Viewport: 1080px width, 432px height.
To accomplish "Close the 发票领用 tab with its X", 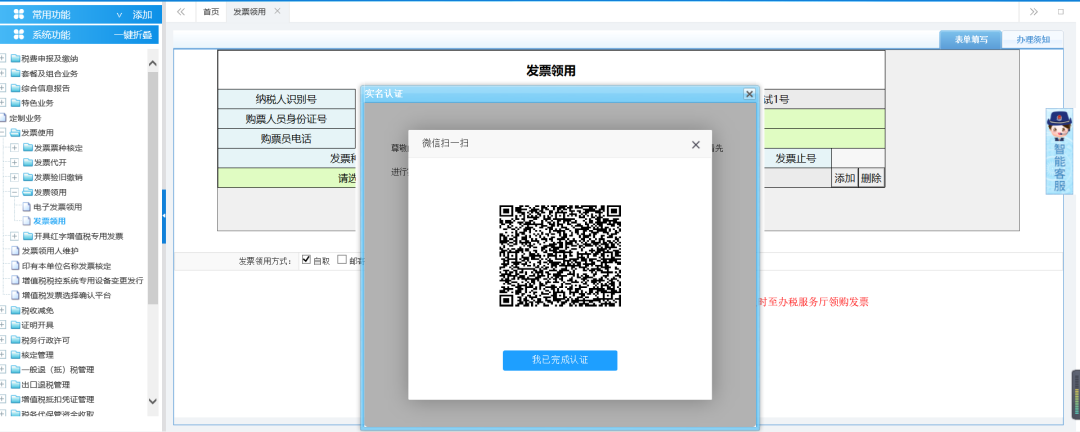I will click(278, 11).
